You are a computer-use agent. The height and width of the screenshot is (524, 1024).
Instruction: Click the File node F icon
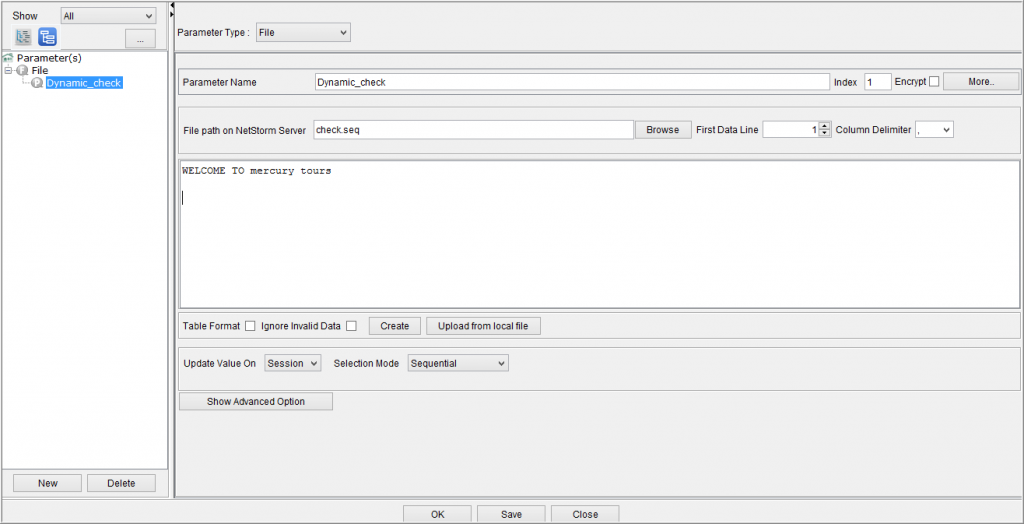pyautogui.click(x=23, y=71)
